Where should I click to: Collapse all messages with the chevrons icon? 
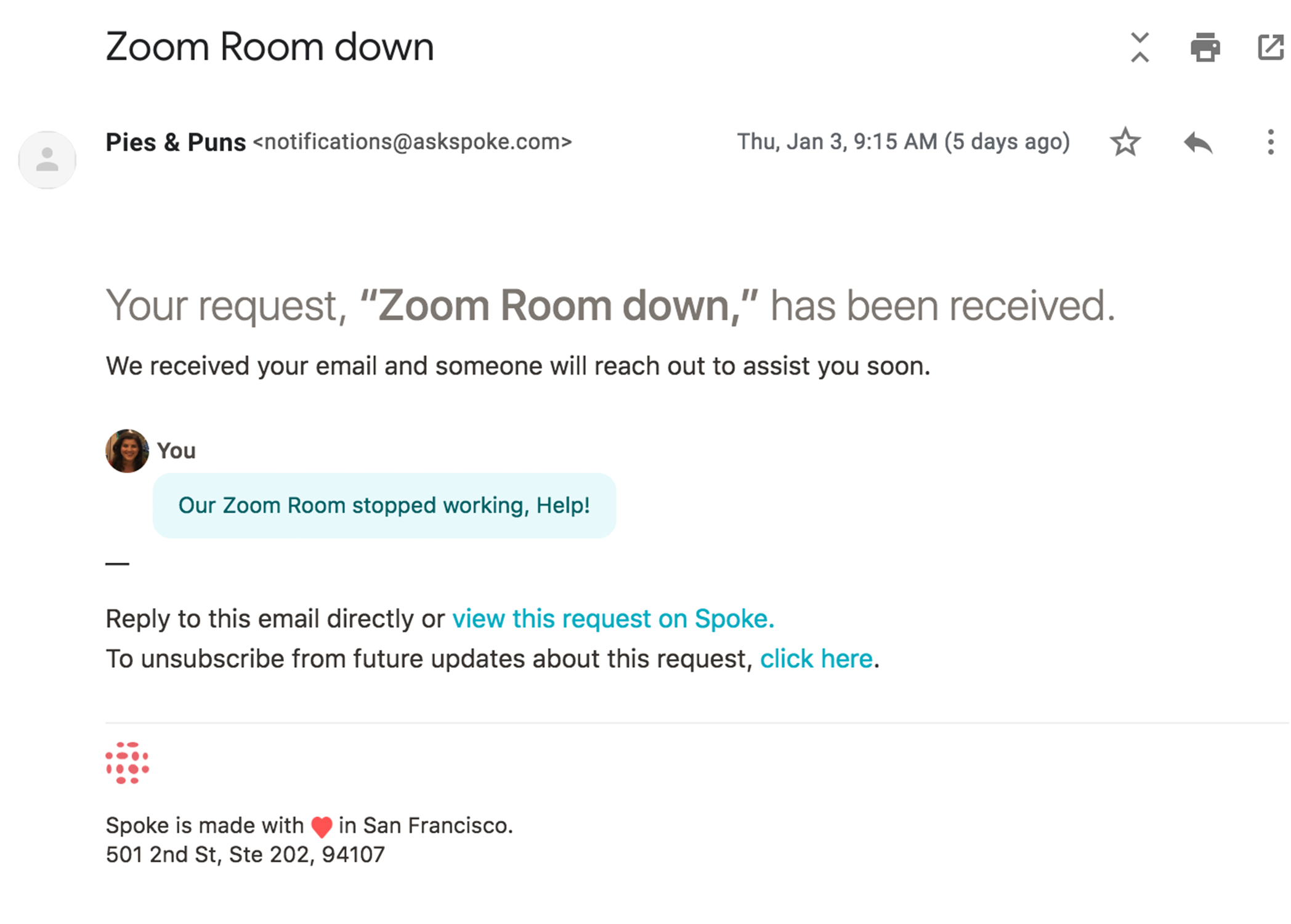coord(1140,47)
